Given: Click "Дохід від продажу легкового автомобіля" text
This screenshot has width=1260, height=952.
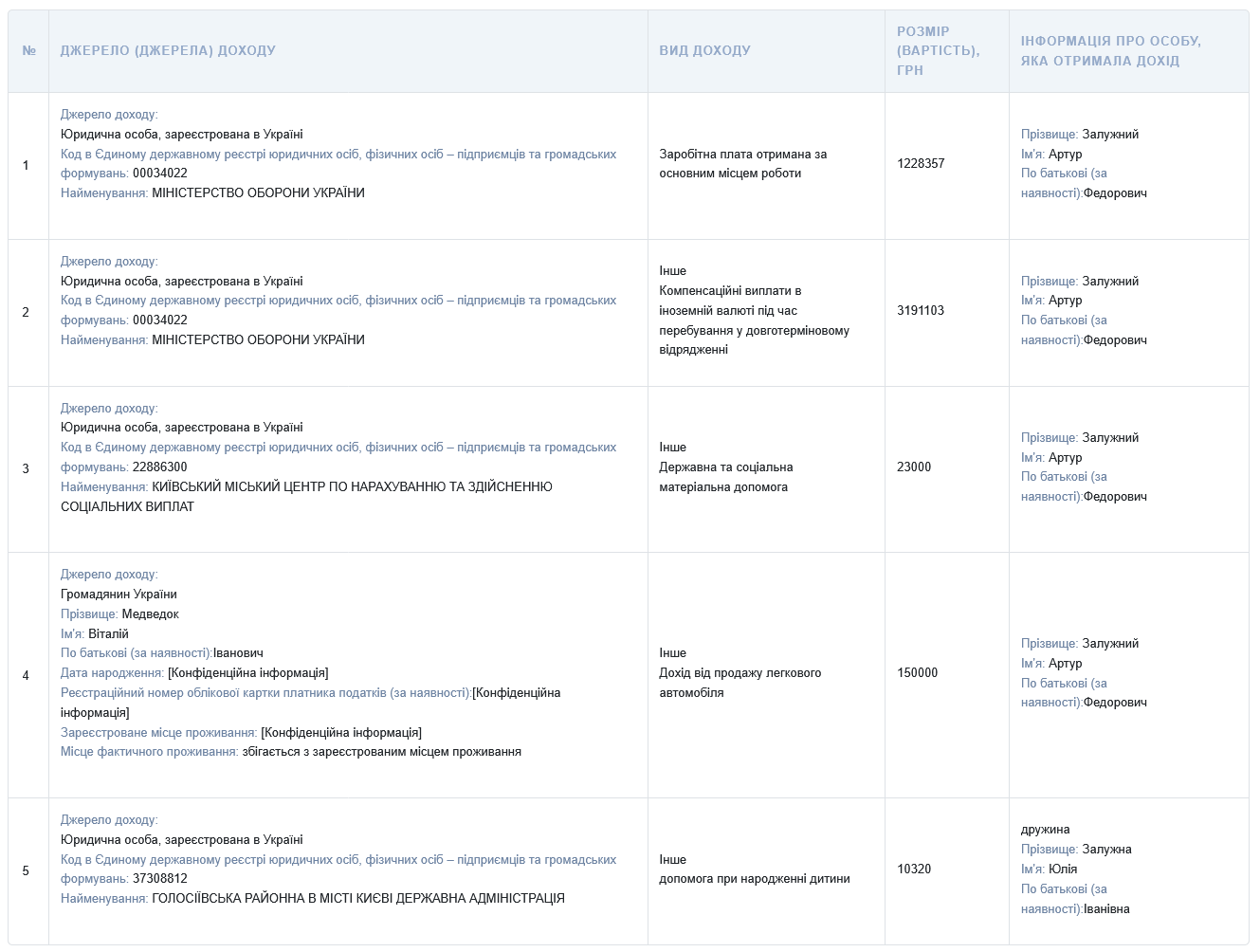Looking at the screenshot, I should pyautogui.click(x=740, y=683).
